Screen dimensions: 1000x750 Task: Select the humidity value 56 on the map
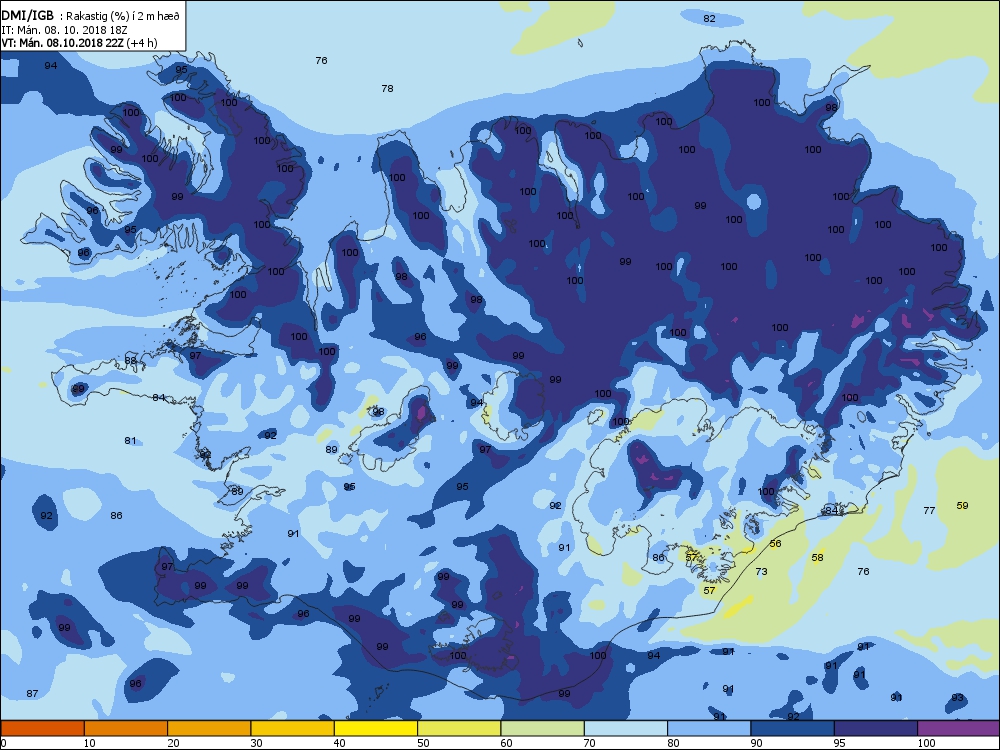[776, 543]
